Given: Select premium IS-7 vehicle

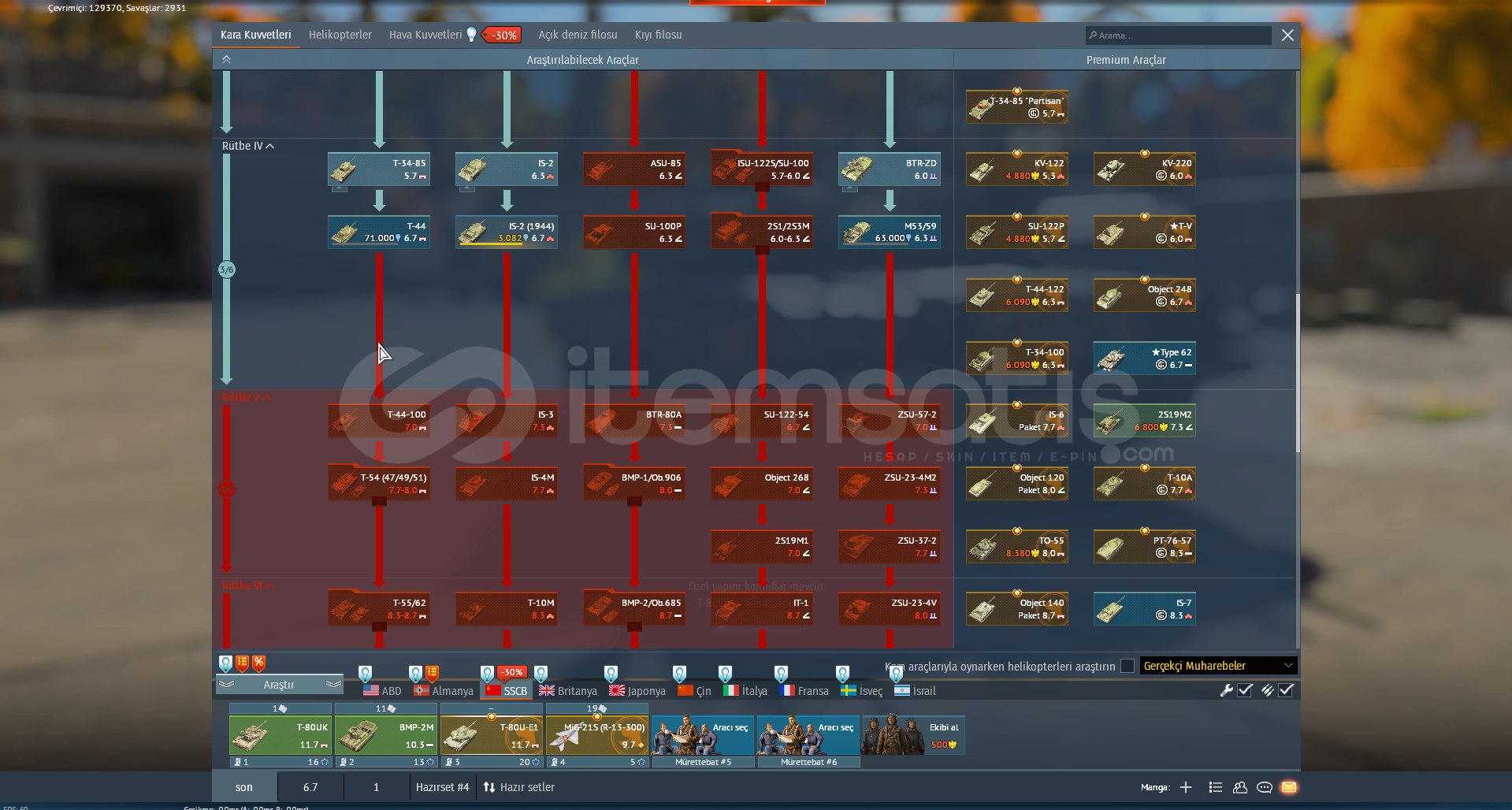Looking at the screenshot, I should 1145,609.
